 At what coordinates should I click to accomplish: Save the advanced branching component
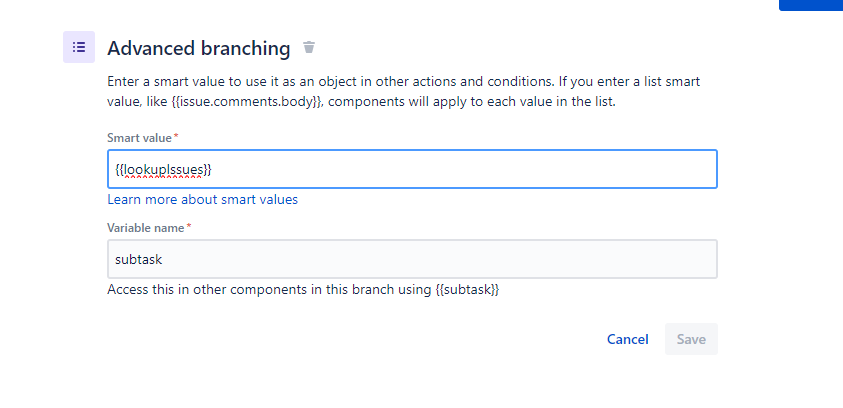691,339
